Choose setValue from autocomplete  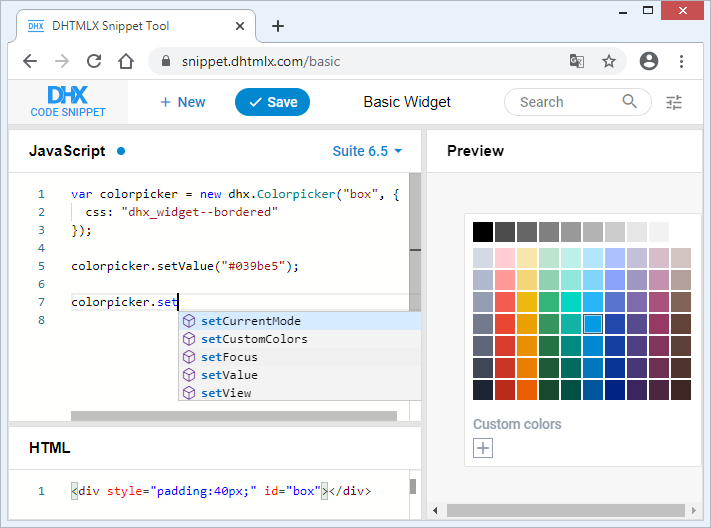pos(300,375)
